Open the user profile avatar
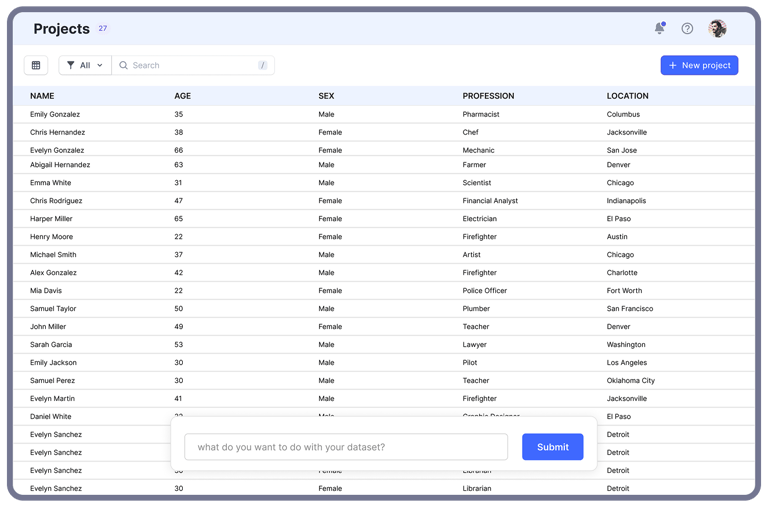 coord(717,29)
